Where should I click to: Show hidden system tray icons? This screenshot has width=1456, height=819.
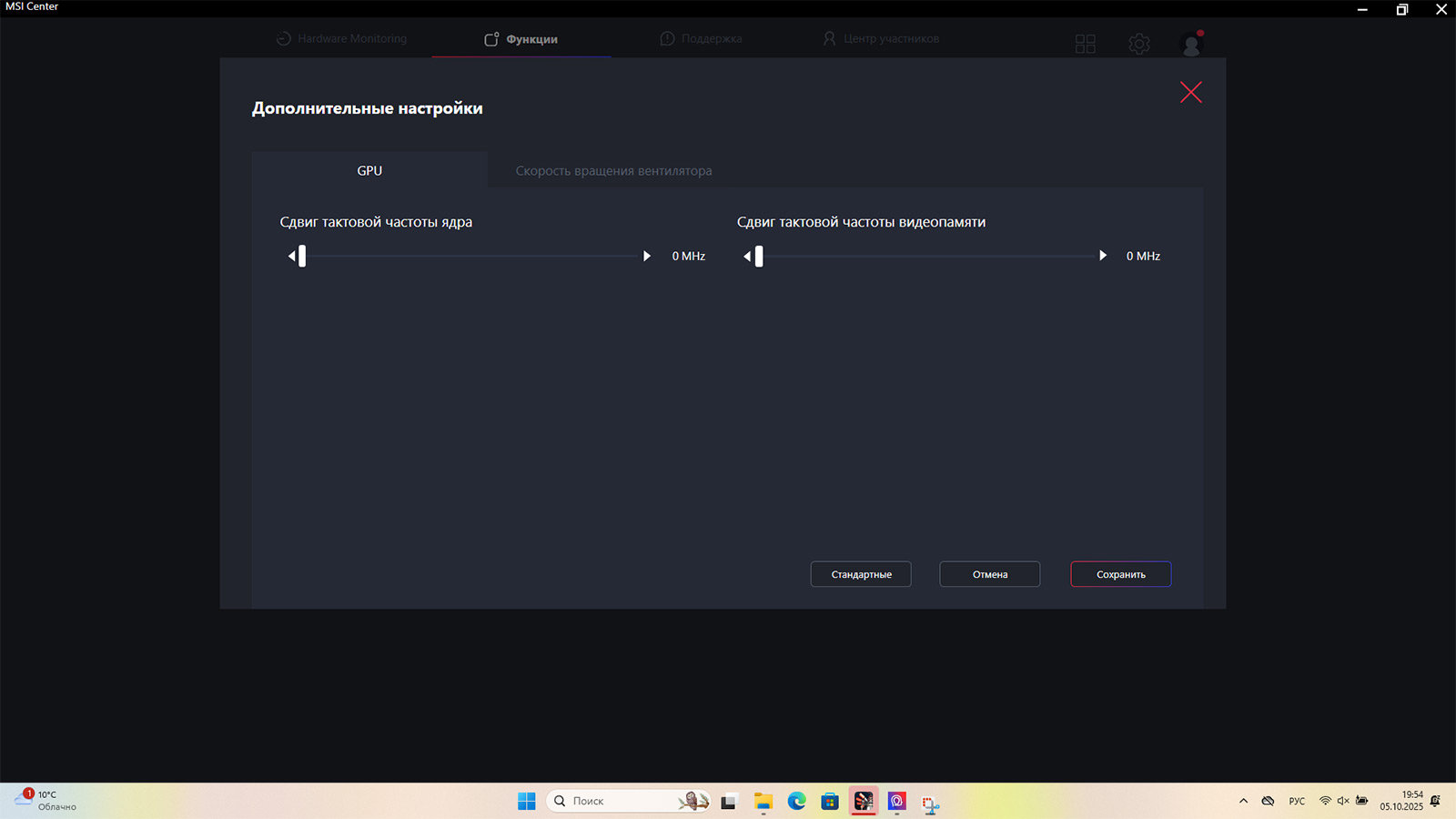point(1243,801)
